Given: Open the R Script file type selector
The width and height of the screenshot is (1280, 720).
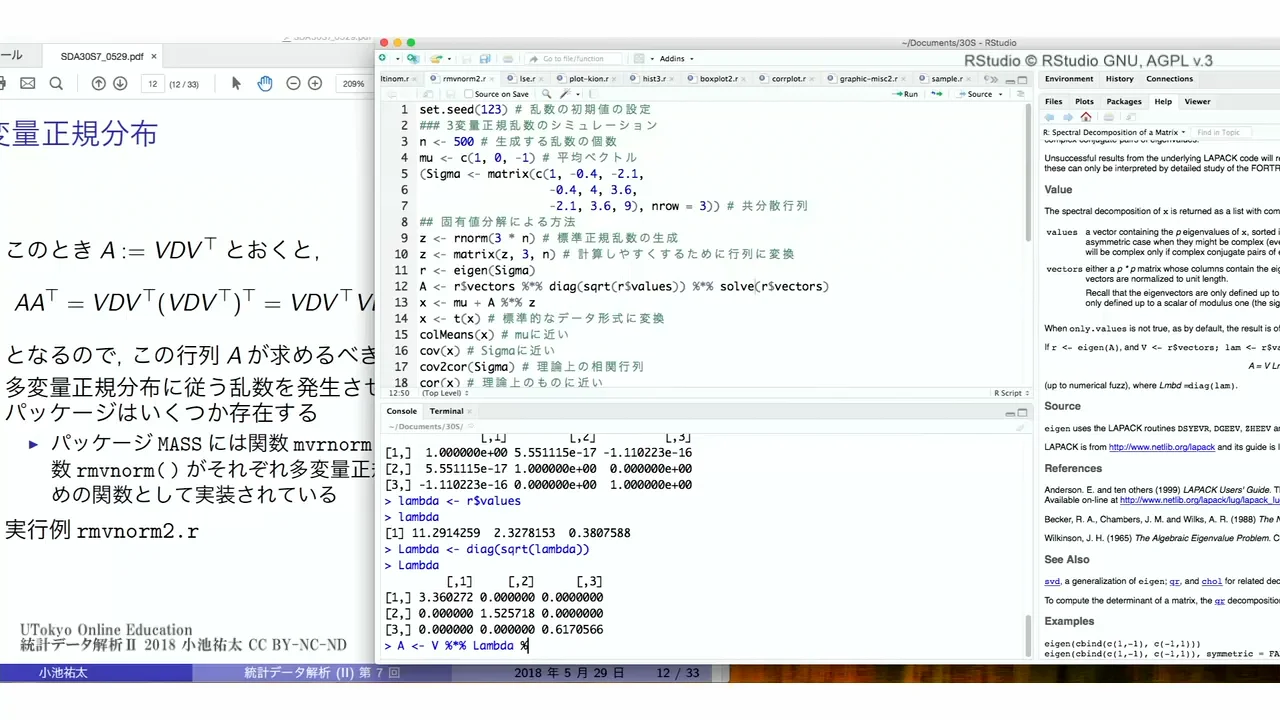Looking at the screenshot, I should (1010, 393).
